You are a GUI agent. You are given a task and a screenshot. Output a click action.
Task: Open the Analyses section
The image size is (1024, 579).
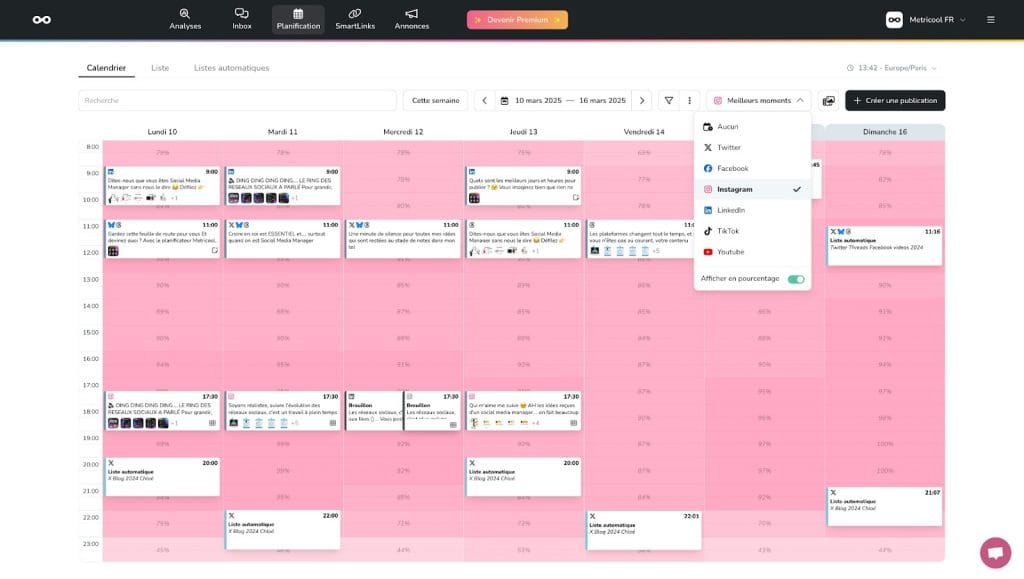(184, 19)
